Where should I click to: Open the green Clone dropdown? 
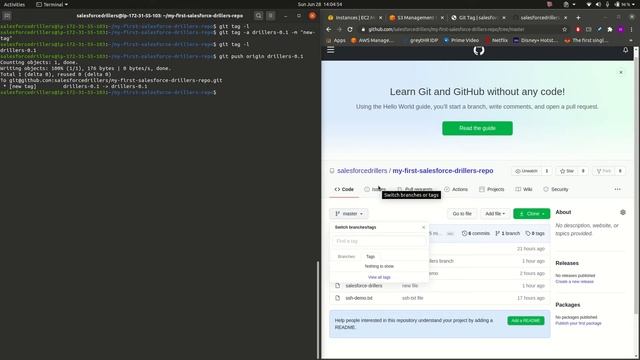tap(531, 213)
